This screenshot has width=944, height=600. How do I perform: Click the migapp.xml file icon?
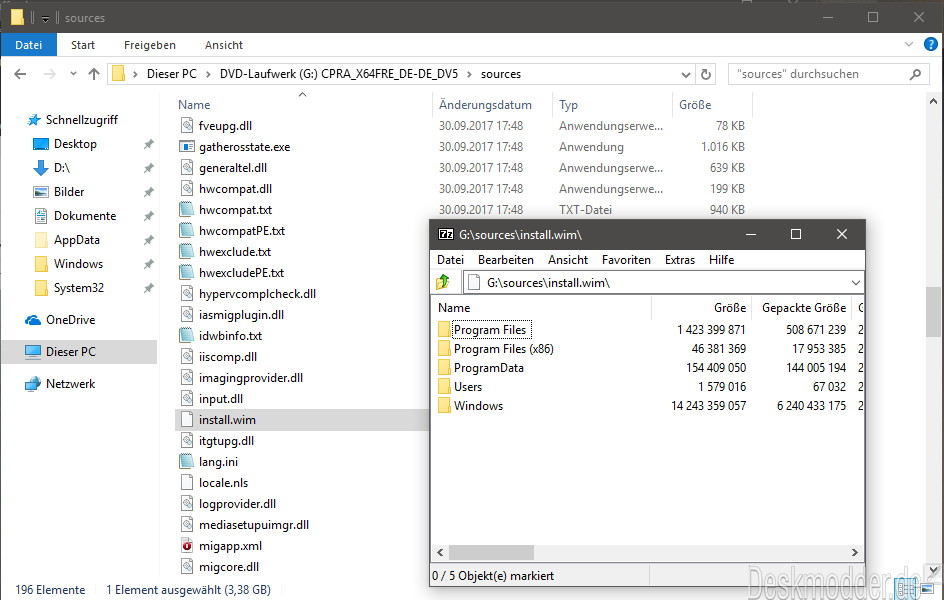187,546
